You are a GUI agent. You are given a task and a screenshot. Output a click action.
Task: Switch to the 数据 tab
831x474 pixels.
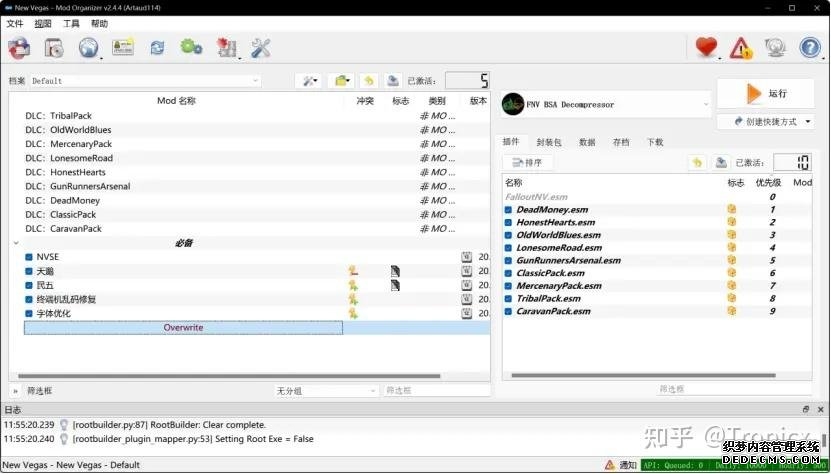point(587,142)
